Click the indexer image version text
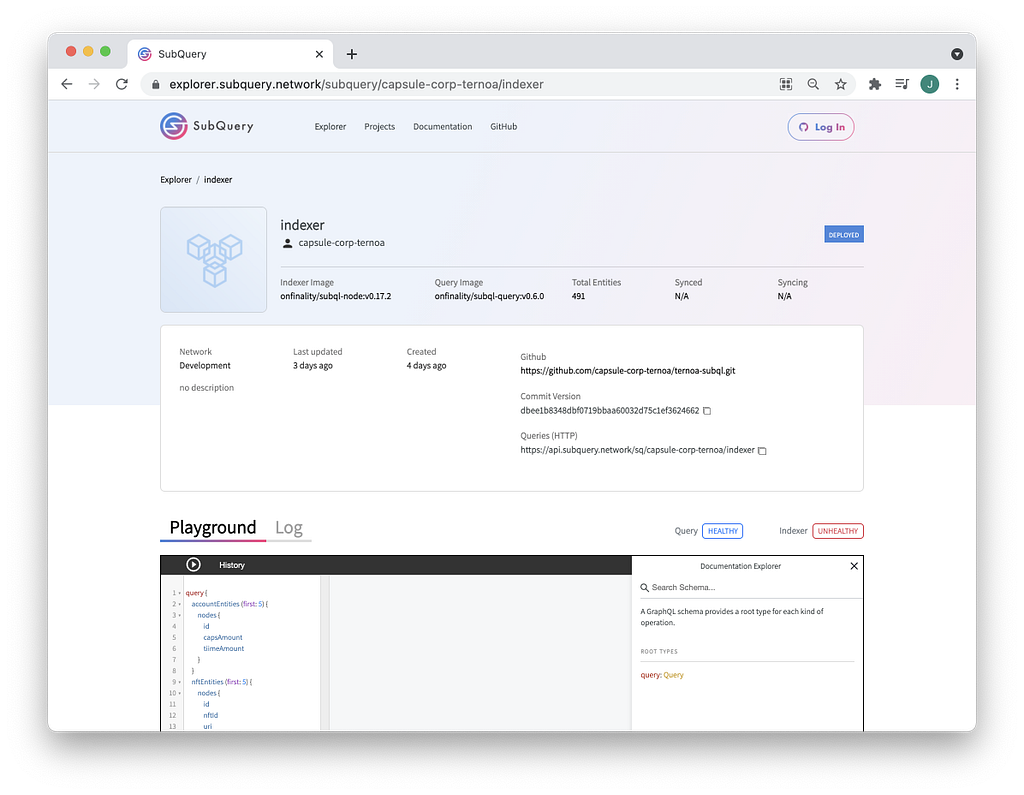 [x=336, y=297]
